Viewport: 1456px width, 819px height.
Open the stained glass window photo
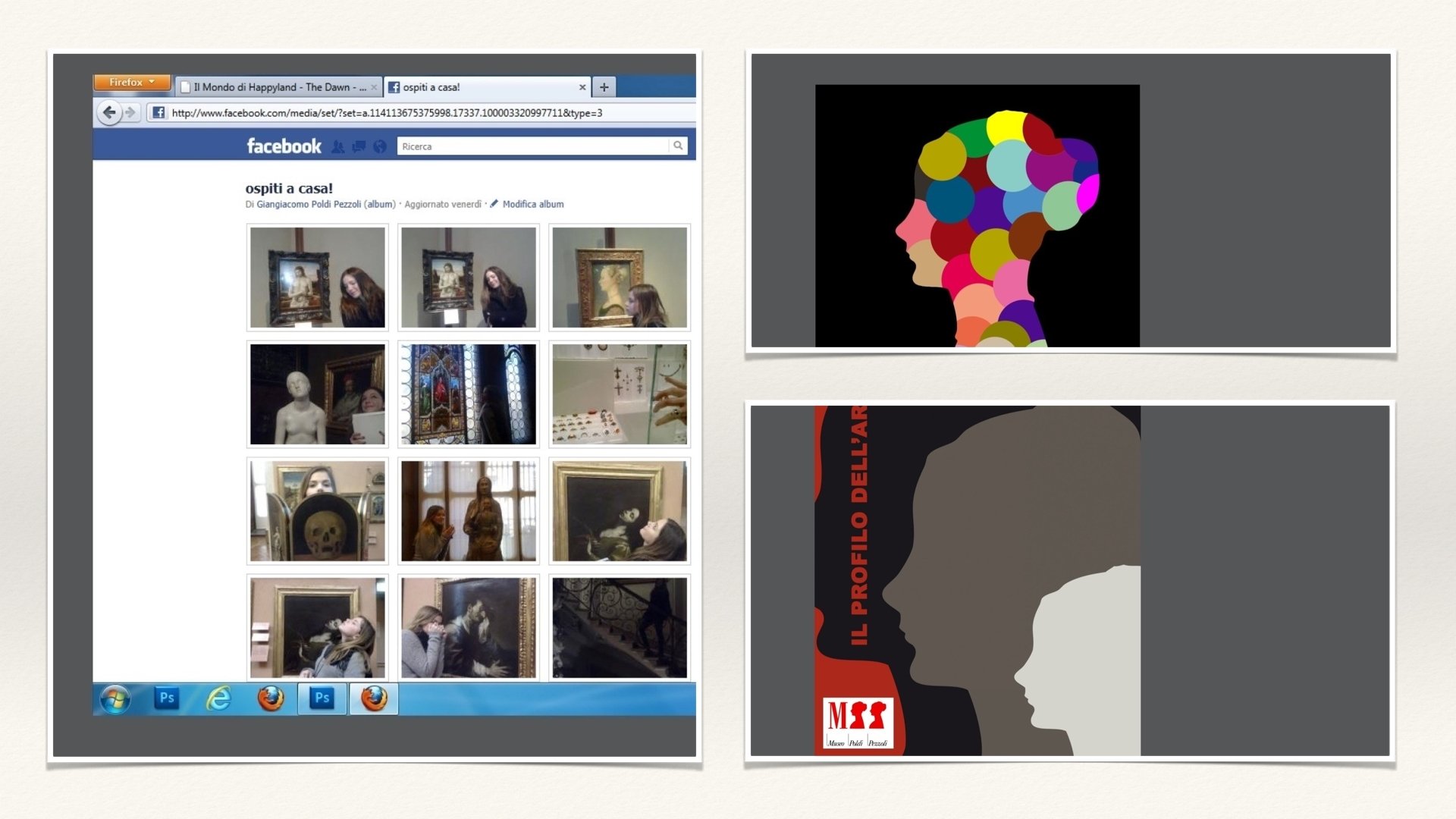coord(469,394)
